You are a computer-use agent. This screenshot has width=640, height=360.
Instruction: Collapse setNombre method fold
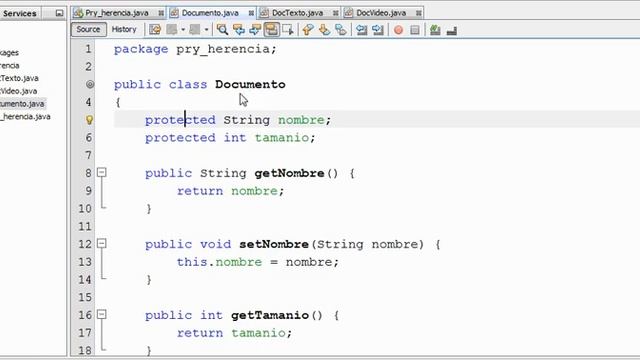pos(102,244)
